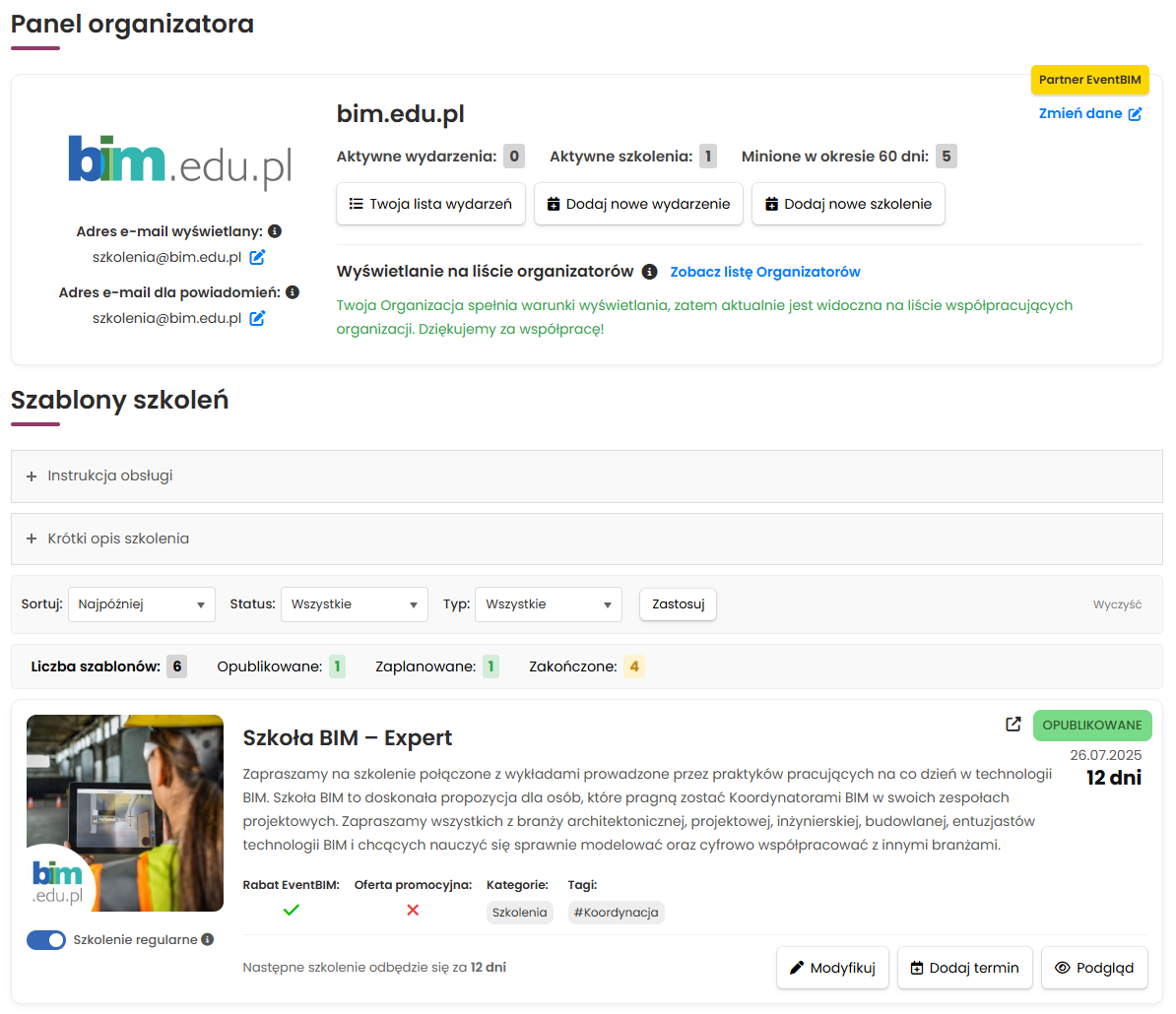Click info icon beside Szkolenie regularne

(208, 939)
